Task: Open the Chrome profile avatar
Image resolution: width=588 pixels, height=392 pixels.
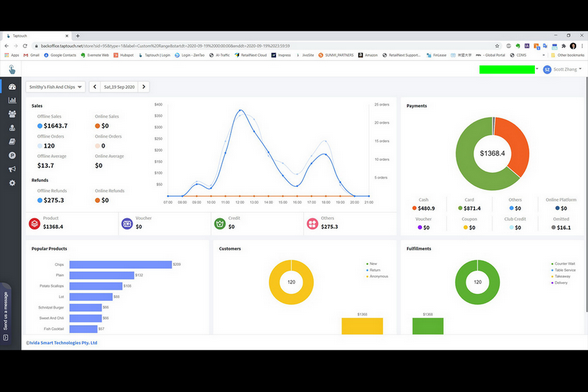Action: click(573, 46)
